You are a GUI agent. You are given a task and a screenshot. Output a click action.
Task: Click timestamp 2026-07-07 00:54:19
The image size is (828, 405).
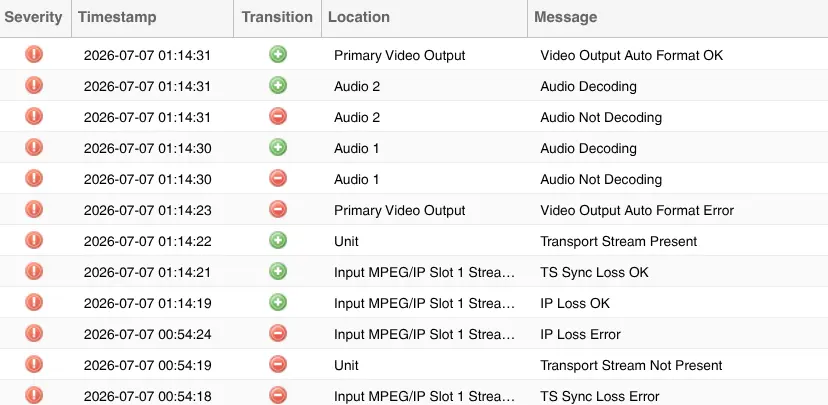point(147,365)
